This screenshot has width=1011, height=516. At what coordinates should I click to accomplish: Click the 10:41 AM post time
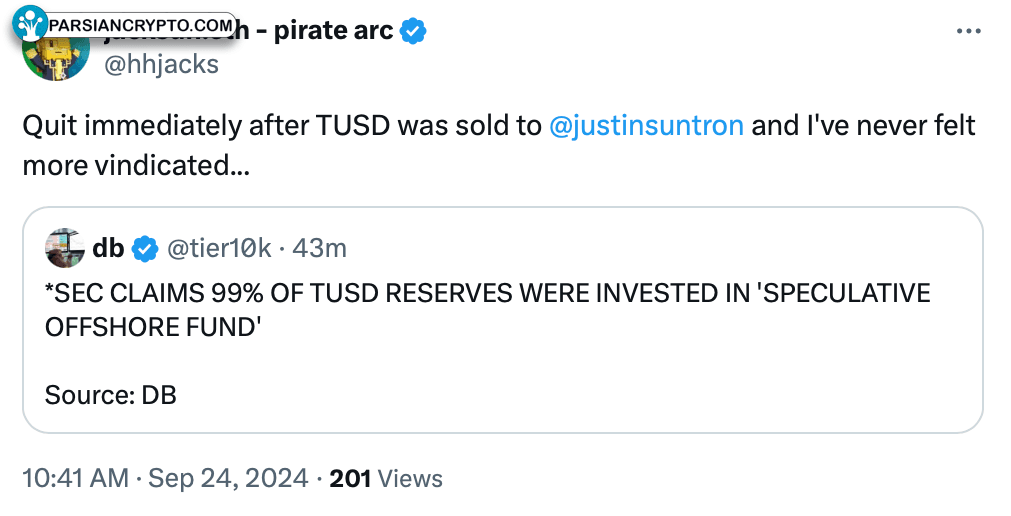75,479
